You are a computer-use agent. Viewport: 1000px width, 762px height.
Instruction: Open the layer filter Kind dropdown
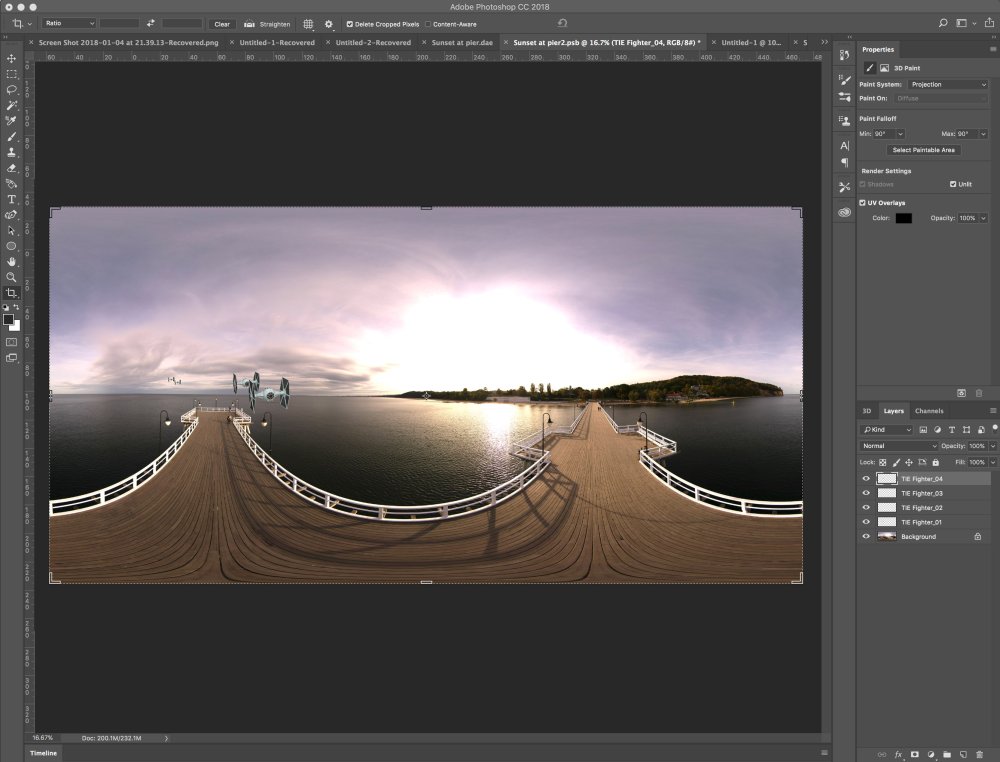pyautogui.click(x=887, y=430)
